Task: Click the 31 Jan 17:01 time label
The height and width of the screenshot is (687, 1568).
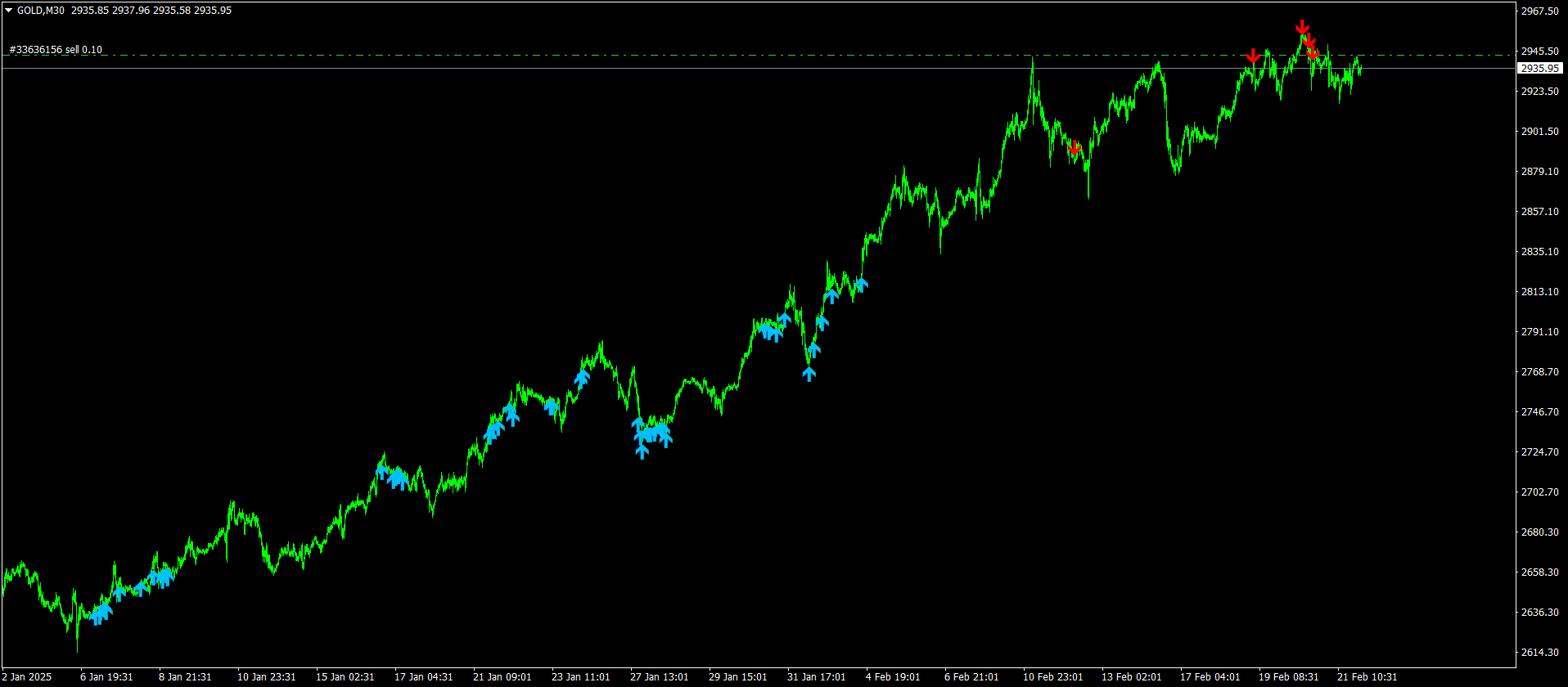Action: click(817, 677)
